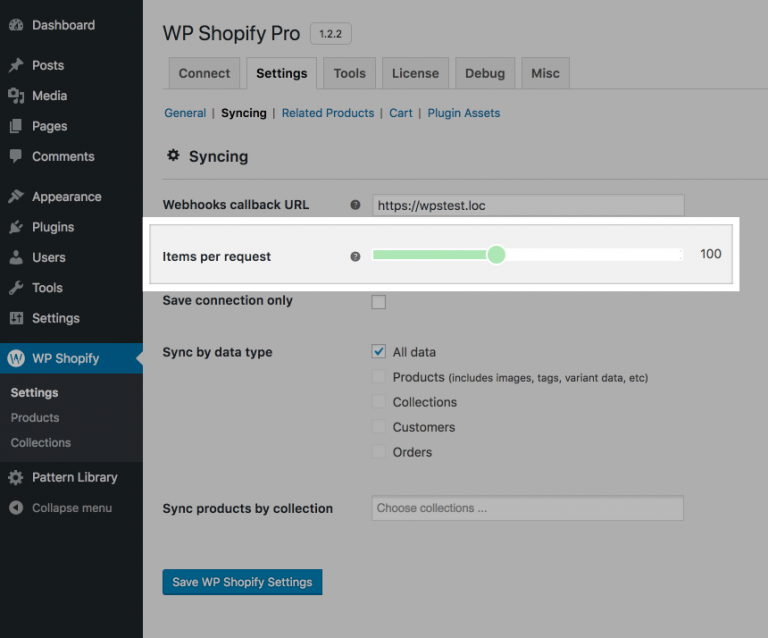This screenshot has height=638, width=768.
Task: Open the Dashboard icon in sidebar
Action: (x=16, y=25)
